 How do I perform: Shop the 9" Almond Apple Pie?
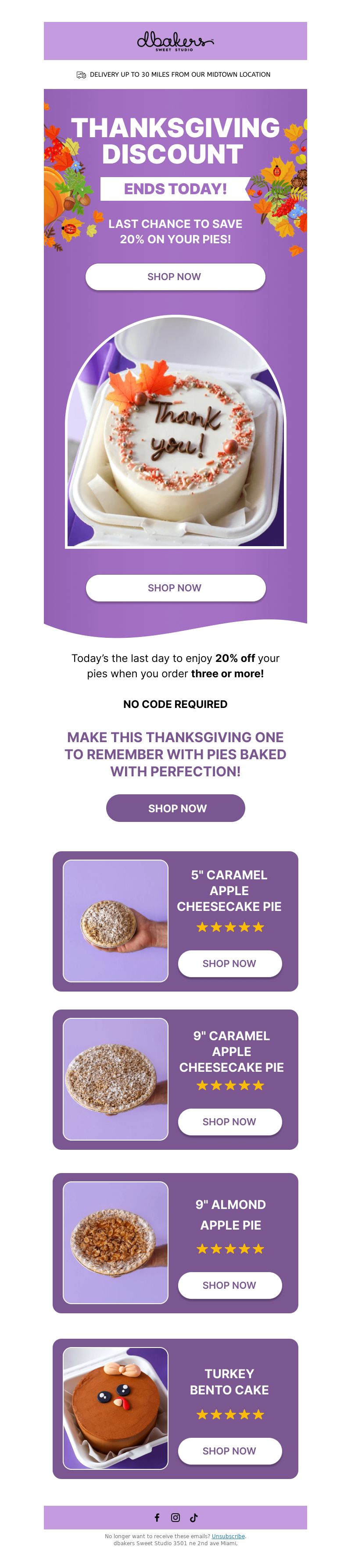230,1285
